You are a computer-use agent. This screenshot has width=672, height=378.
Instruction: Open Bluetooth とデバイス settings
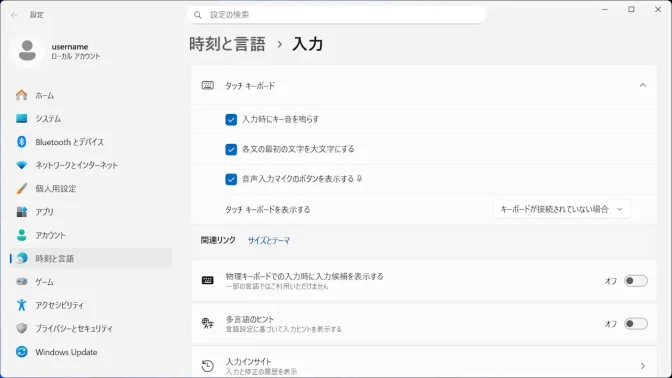tap(91, 142)
